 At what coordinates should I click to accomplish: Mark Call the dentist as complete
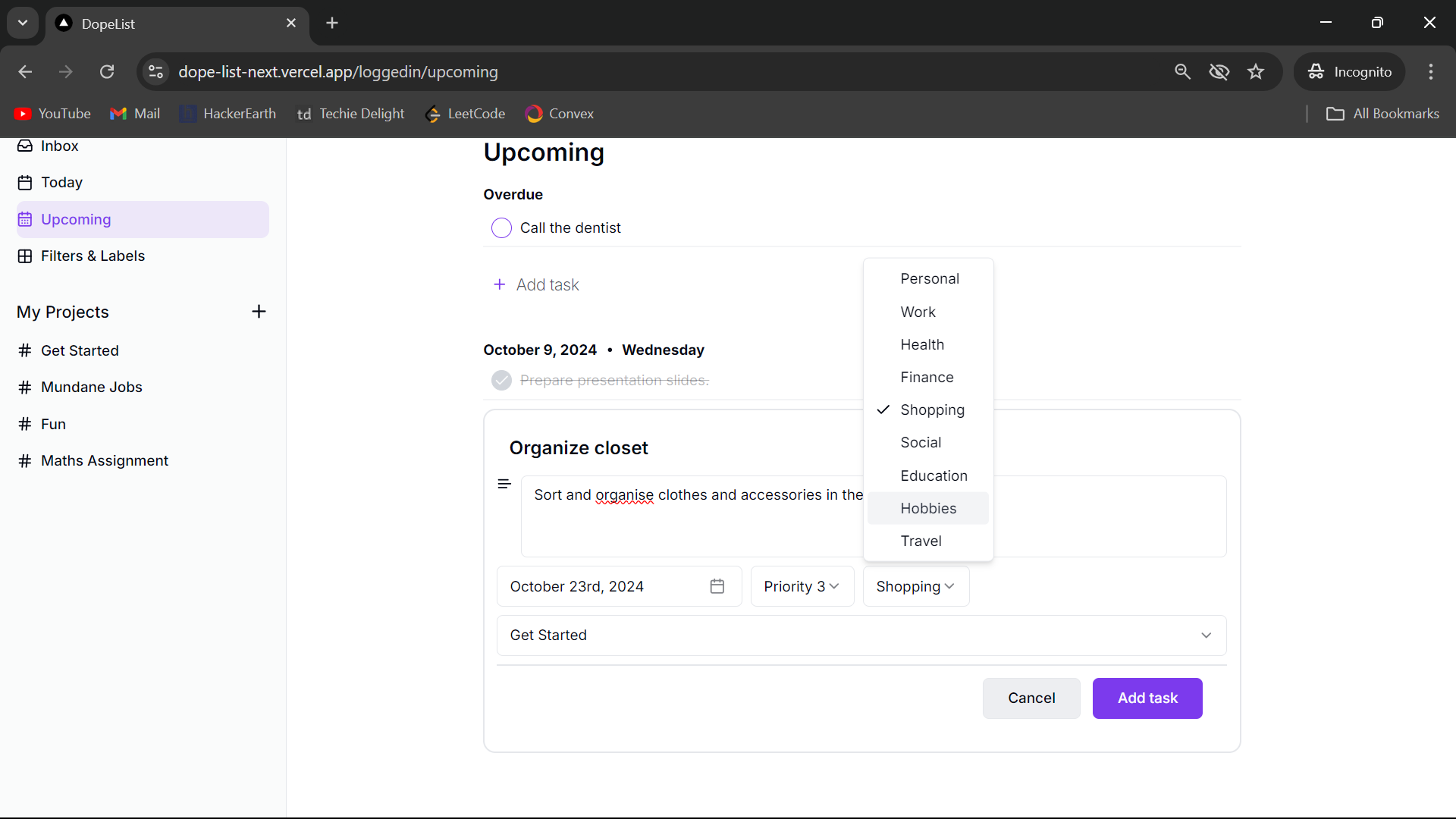(x=501, y=228)
